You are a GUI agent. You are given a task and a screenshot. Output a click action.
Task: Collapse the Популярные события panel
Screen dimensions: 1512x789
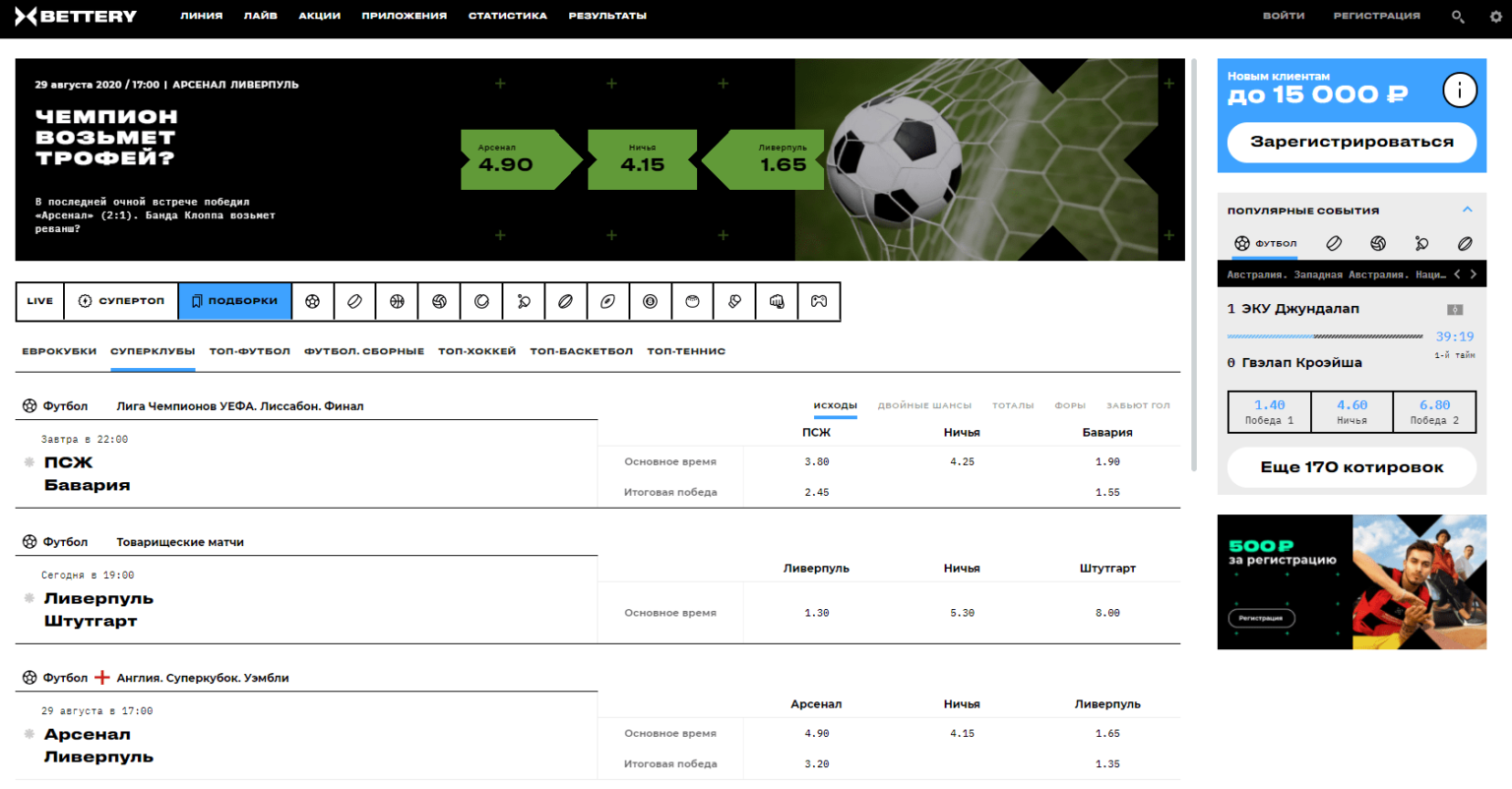1467,210
